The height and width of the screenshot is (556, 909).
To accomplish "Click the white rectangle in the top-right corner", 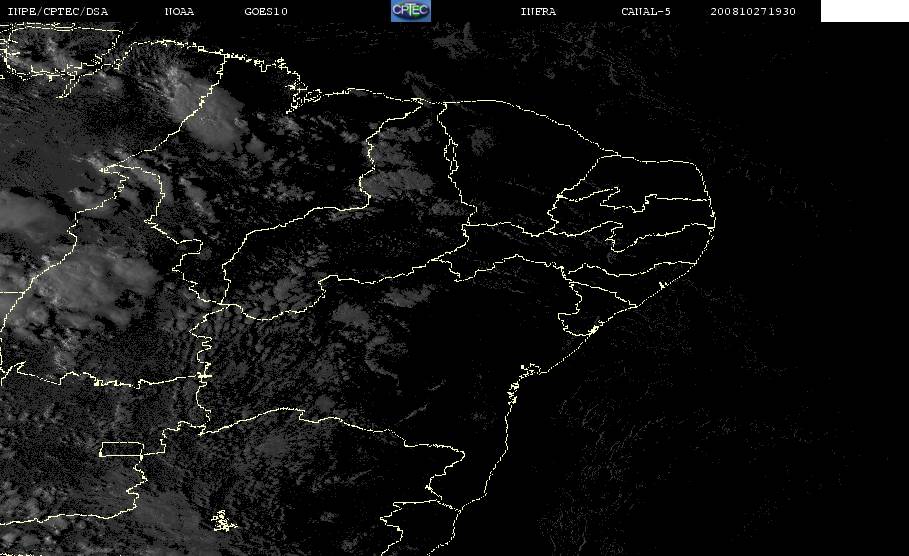I will (x=865, y=10).
